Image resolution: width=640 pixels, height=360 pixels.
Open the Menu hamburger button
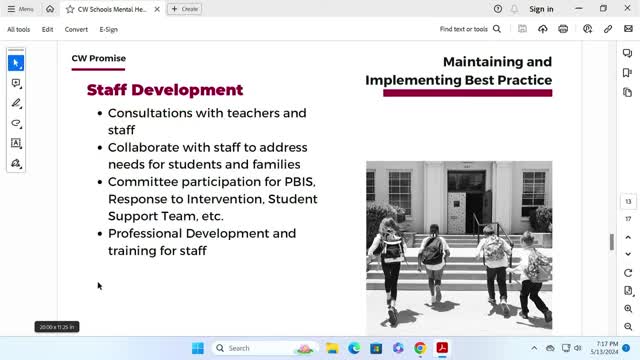(x=20, y=9)
